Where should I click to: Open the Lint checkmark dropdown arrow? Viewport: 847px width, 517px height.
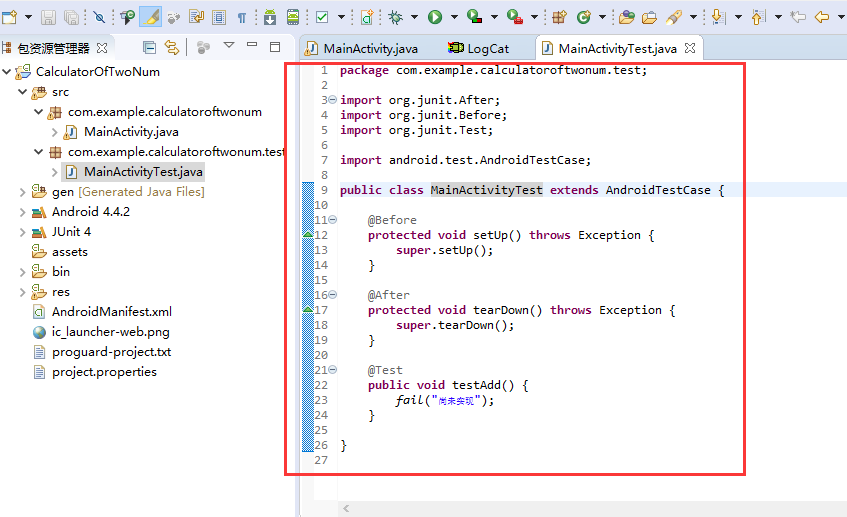[341, 17]
